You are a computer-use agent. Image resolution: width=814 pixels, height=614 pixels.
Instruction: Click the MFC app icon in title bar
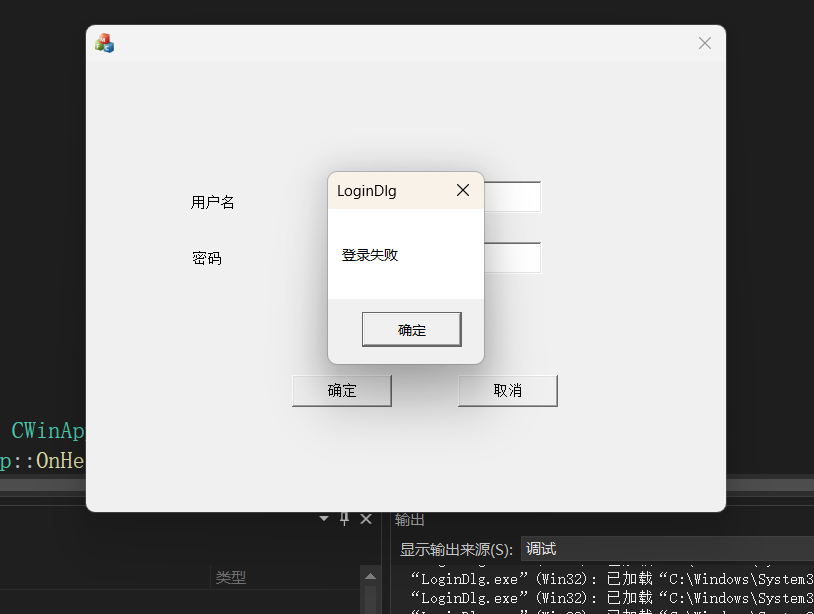tap(104, 43)
